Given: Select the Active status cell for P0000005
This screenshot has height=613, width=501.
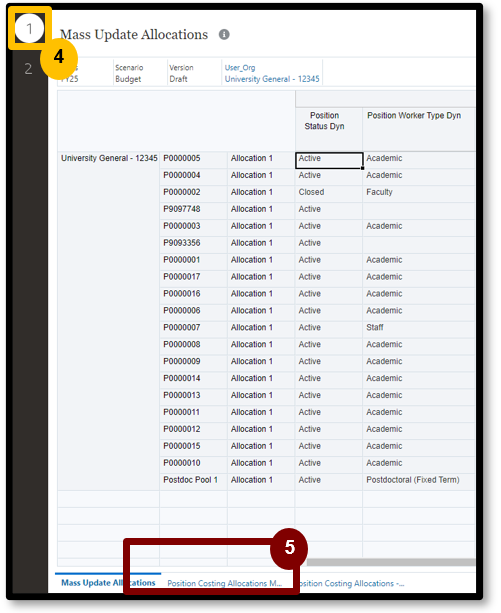Looking at the screenshot, I should click(x=329, y=160).
